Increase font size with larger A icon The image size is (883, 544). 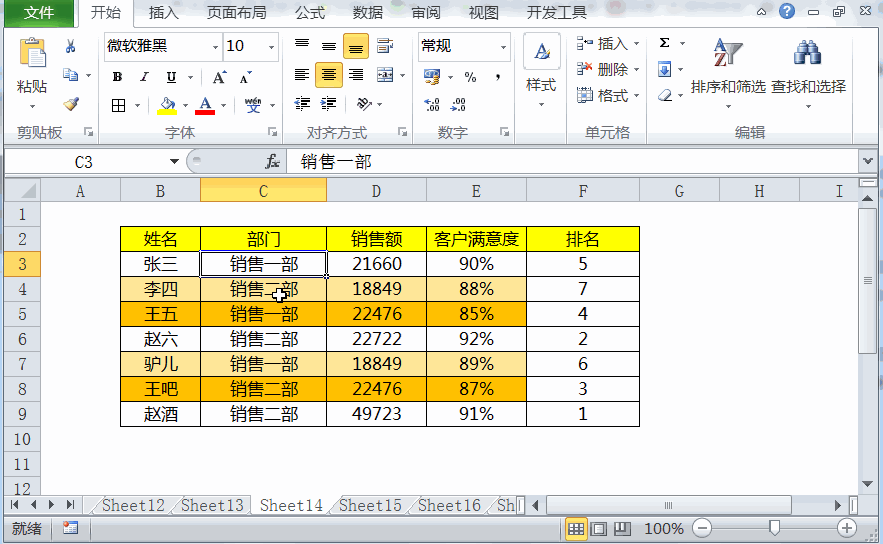click(x=219, y=77)
